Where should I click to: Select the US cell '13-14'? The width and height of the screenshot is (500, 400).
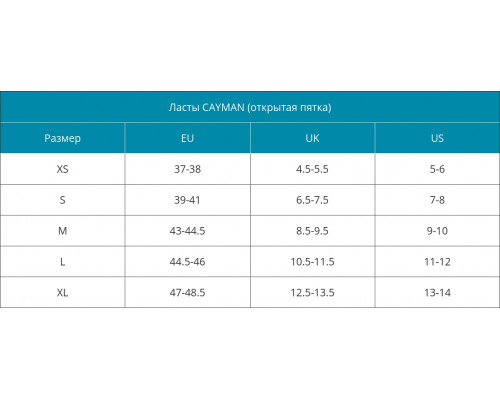pos(437,293)
